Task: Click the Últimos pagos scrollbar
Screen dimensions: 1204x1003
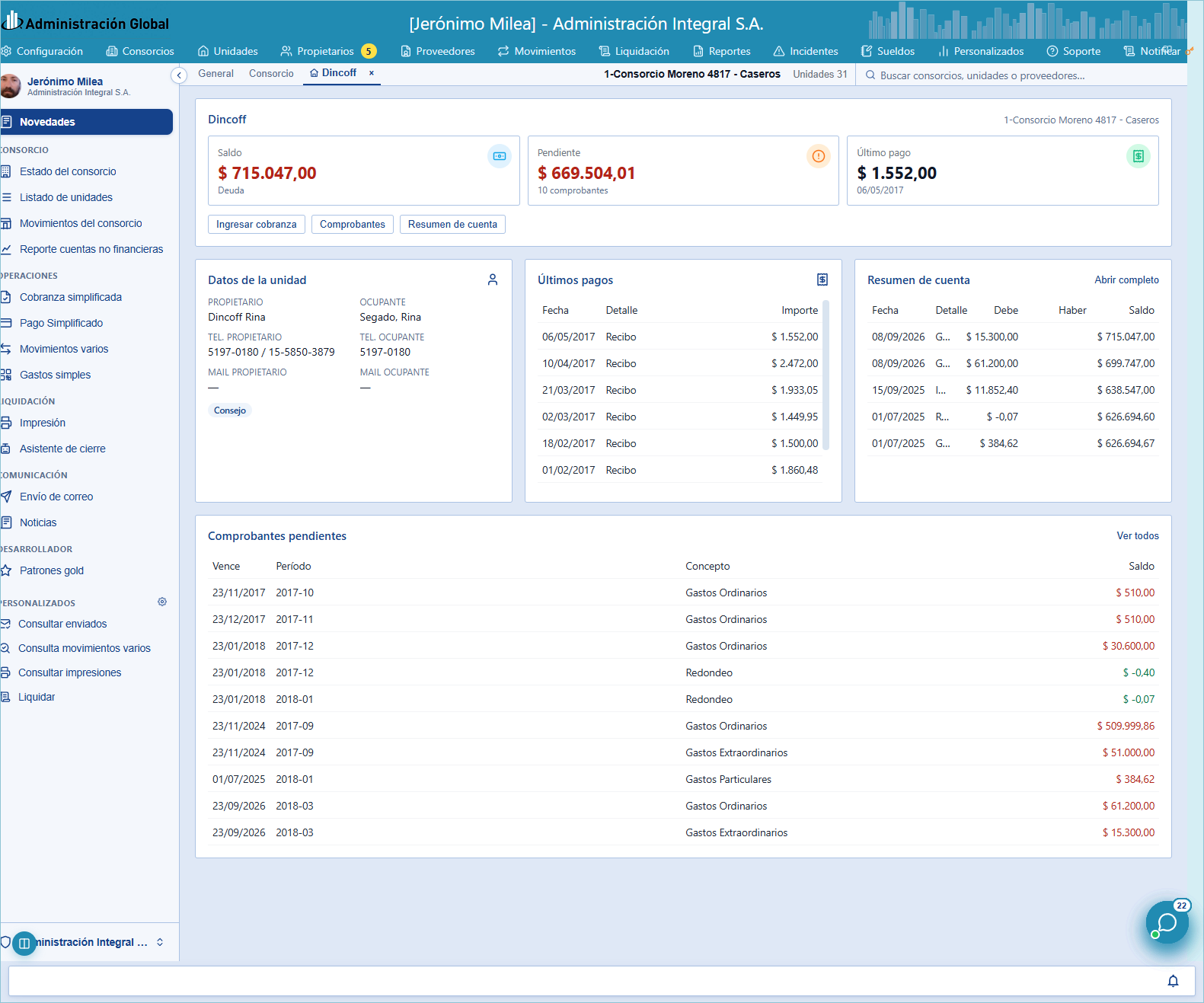Action: [826, 375]
